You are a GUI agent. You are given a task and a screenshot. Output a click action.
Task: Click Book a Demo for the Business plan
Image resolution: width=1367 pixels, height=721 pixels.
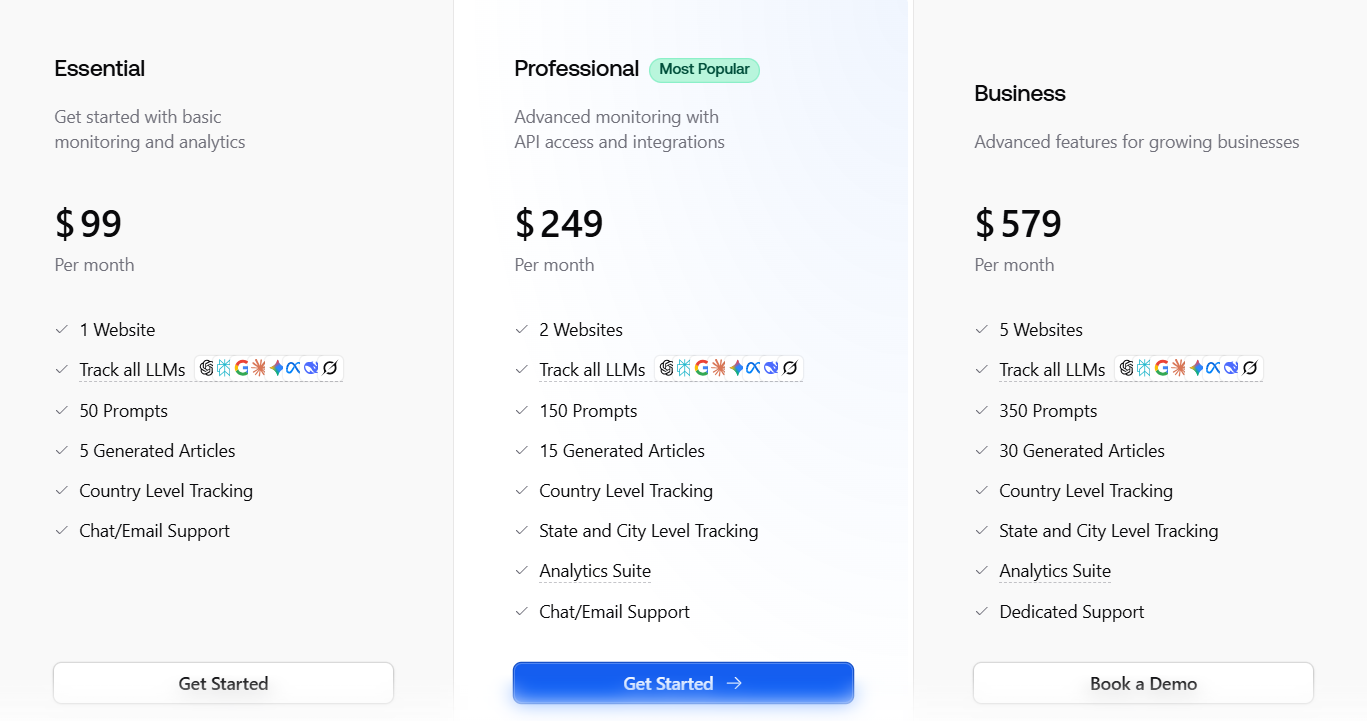tap(1143, 683)
